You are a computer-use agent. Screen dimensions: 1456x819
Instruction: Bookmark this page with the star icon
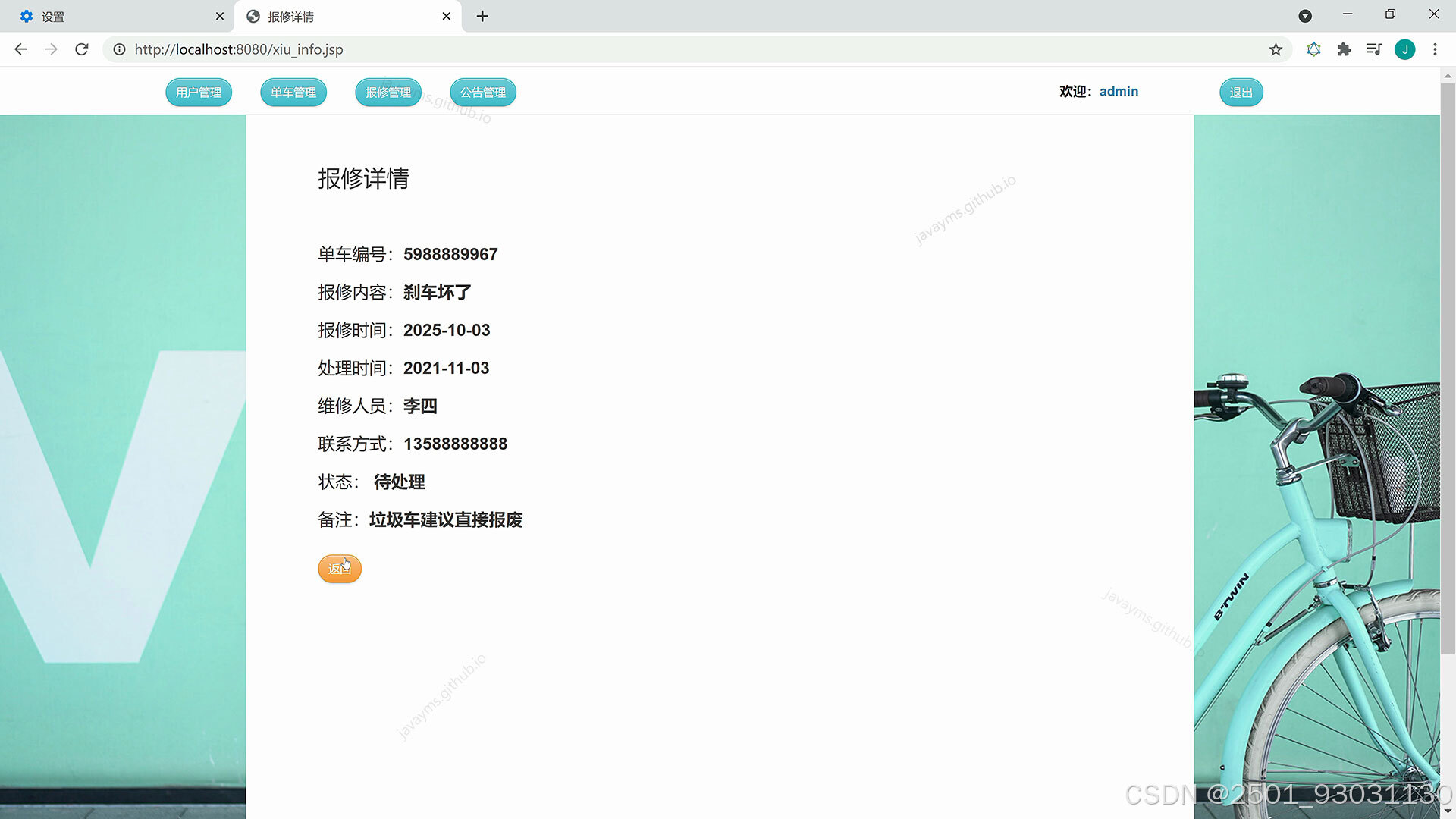(x=1276, y=49)
